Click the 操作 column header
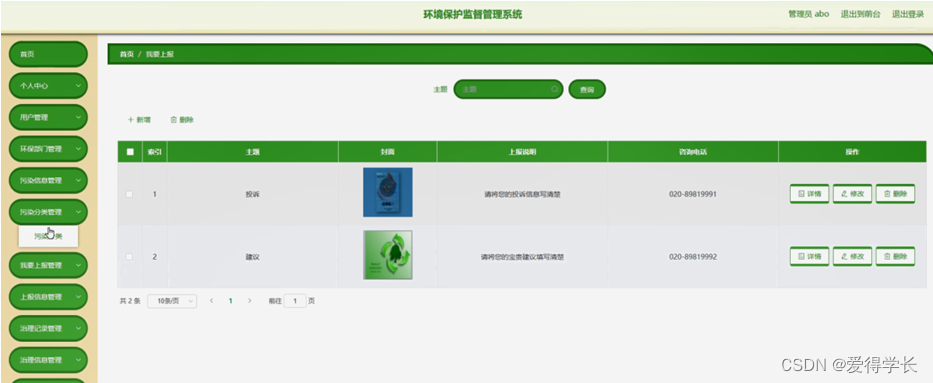Viewport: 933px width, 383px height. pos(852,152)
